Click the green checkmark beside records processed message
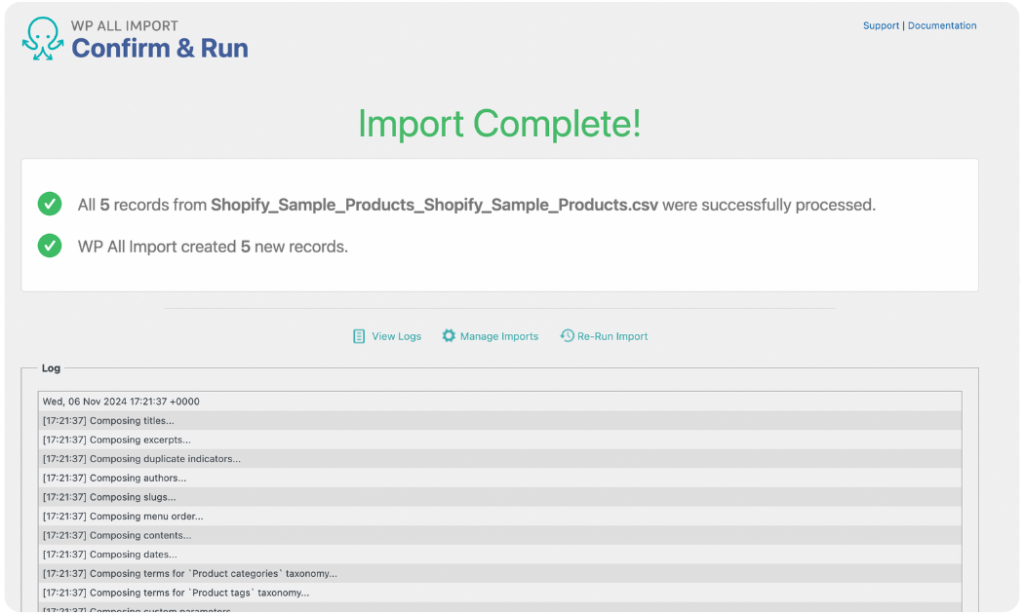The image size is (1024, 614). (50, 204)
